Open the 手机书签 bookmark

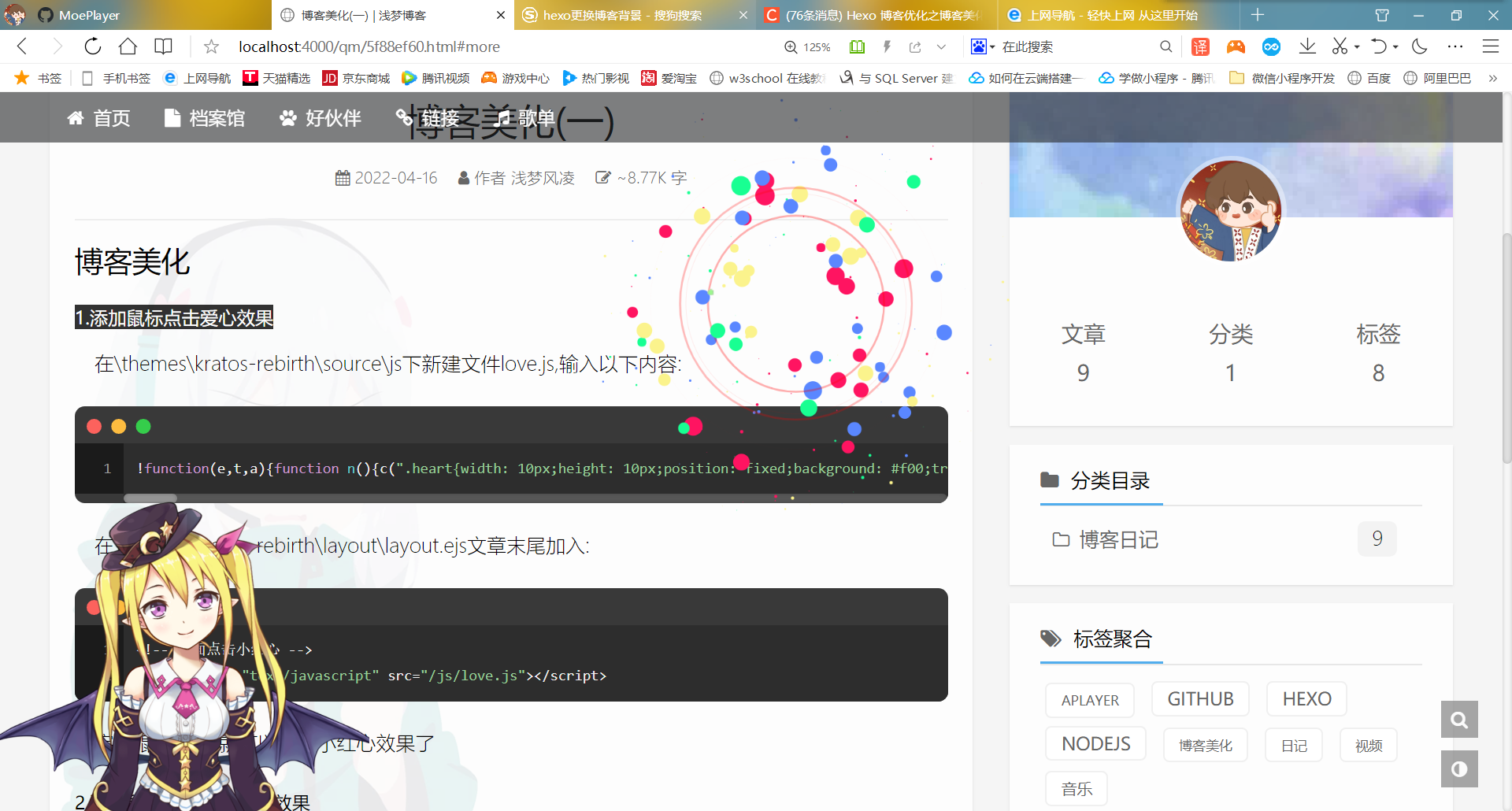point(116,78)
